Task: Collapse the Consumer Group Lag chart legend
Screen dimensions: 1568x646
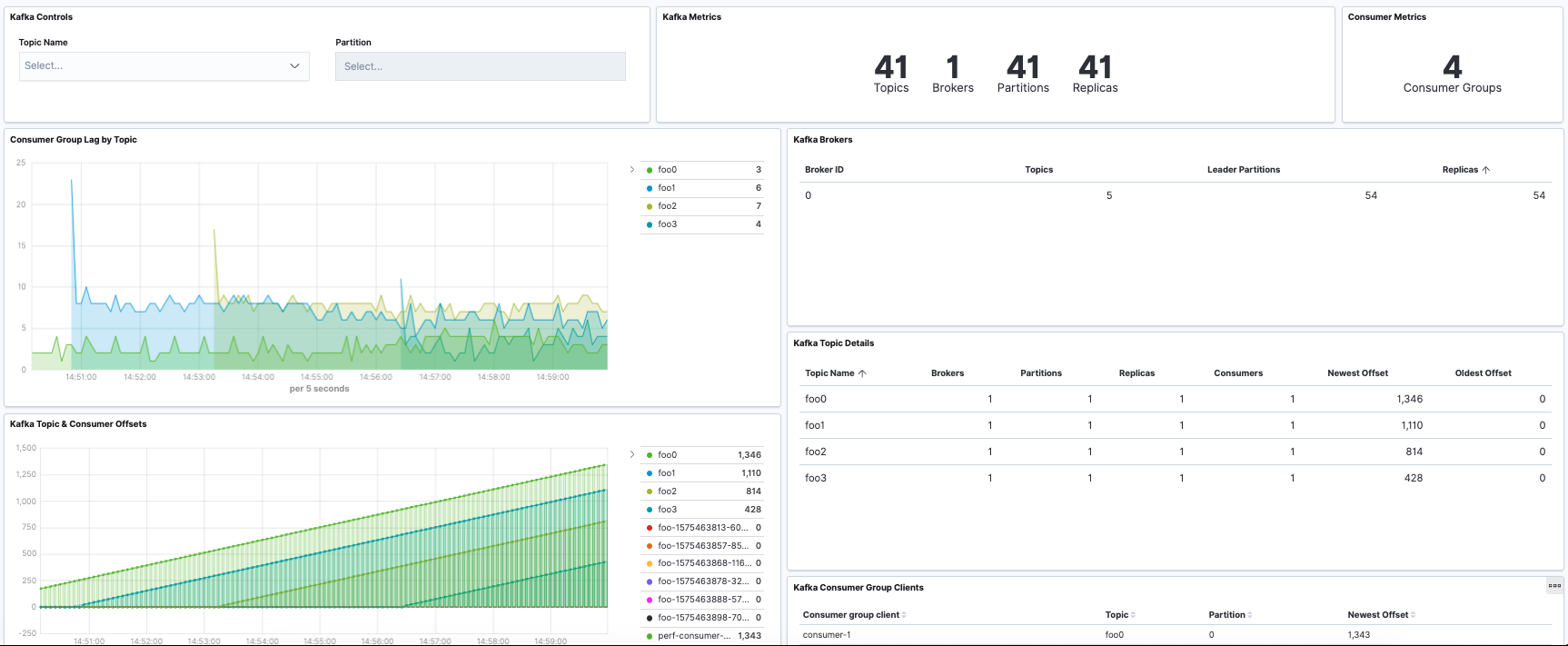Action: 632,170
